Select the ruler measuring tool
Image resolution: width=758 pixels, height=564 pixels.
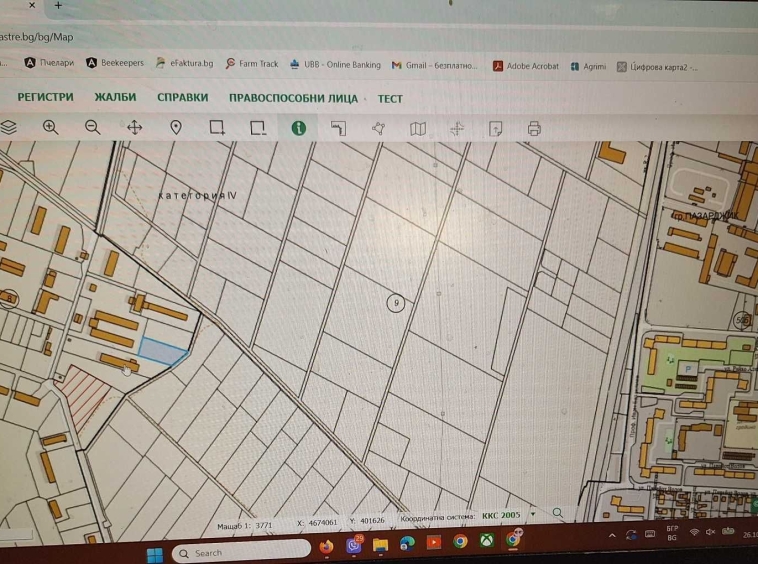pyautogui.click(x=338, y=129)
